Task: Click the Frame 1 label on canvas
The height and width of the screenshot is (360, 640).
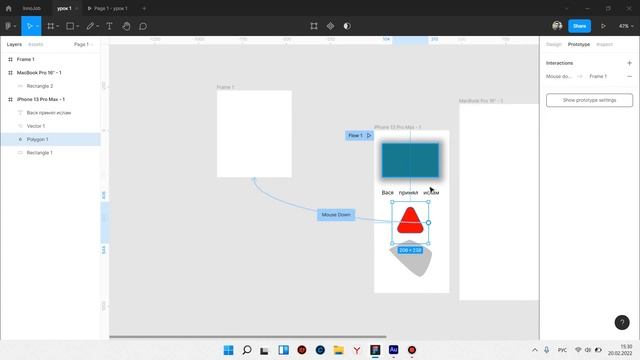Action: (x=225, y=87)
